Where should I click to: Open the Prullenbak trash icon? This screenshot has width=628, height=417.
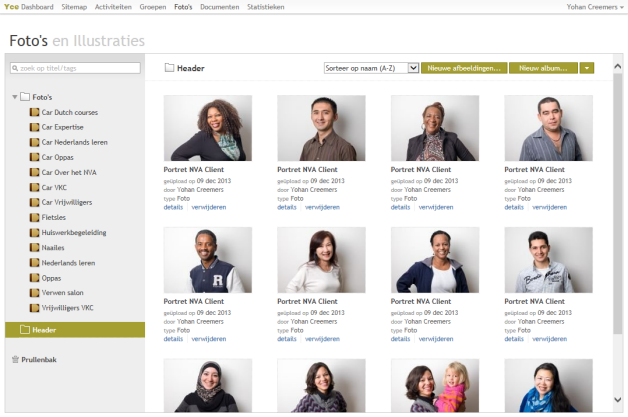pos(14,358)
